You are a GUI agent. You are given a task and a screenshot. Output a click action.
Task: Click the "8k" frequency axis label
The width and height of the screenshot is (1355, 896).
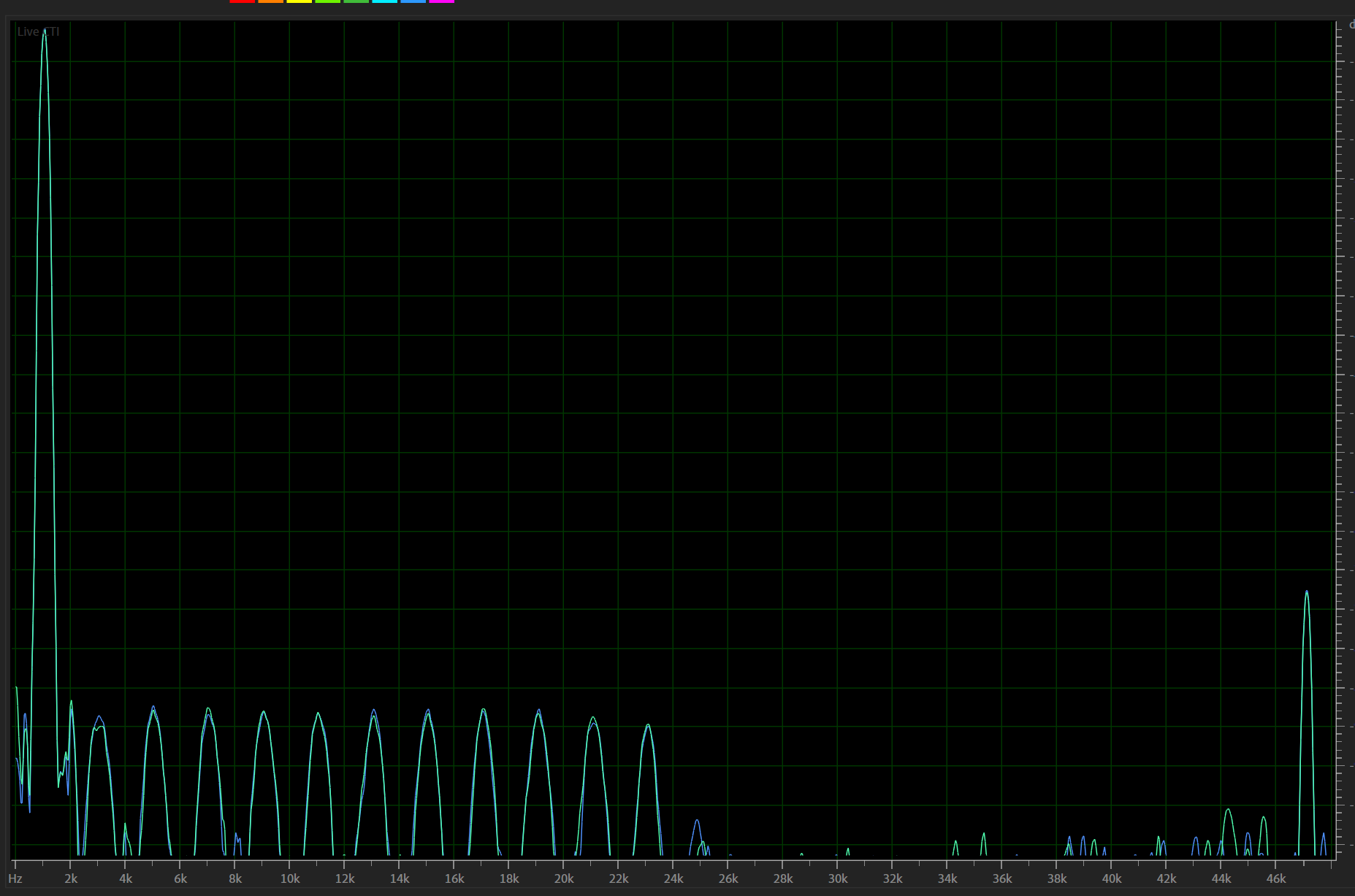tap(235, 878)
